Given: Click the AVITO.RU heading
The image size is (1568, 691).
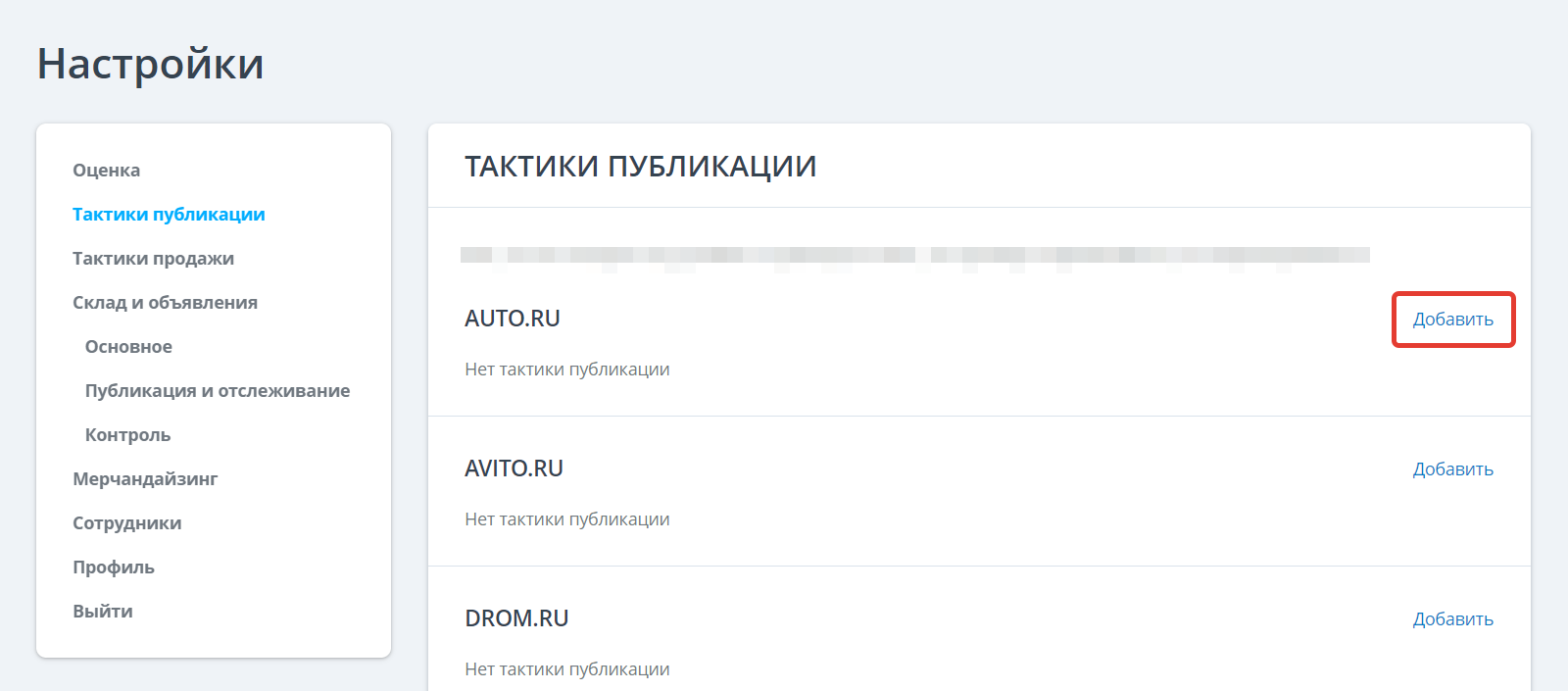Looking at the screenshot, I should pos(514,469).
